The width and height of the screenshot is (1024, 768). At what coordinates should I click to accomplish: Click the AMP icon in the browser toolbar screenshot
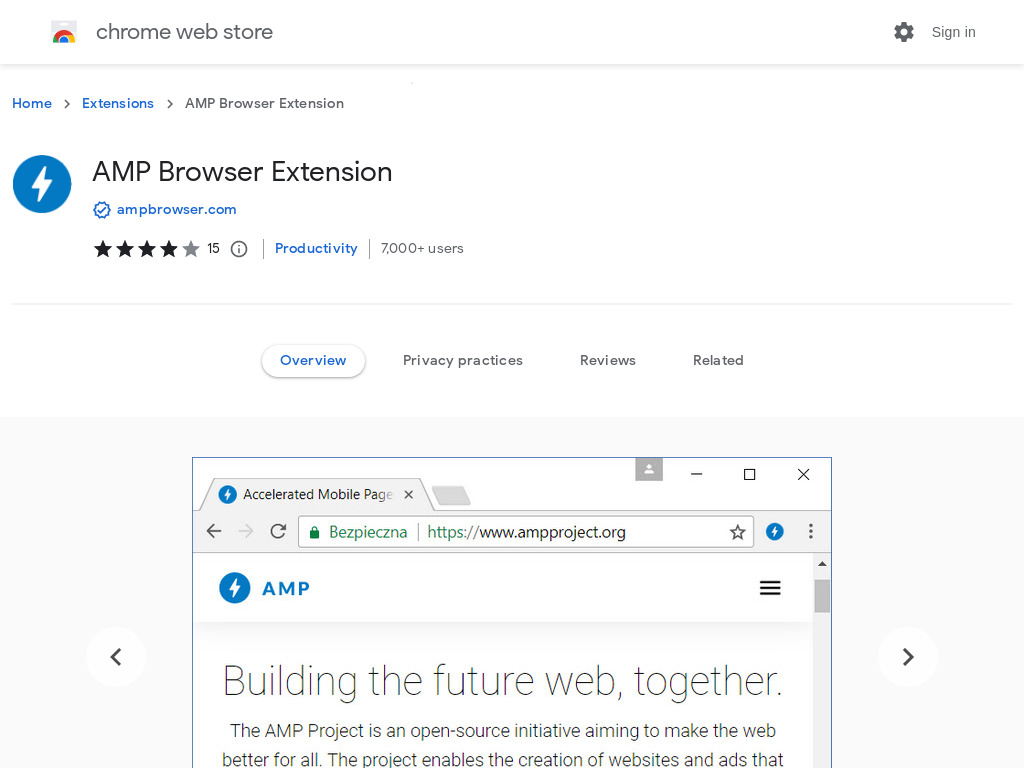775,531
